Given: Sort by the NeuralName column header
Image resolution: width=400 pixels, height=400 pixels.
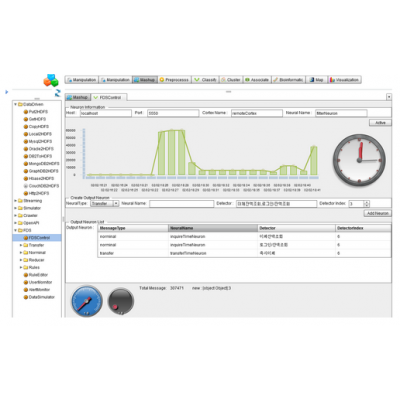Looking at the screenshot, I should point(213,228).
